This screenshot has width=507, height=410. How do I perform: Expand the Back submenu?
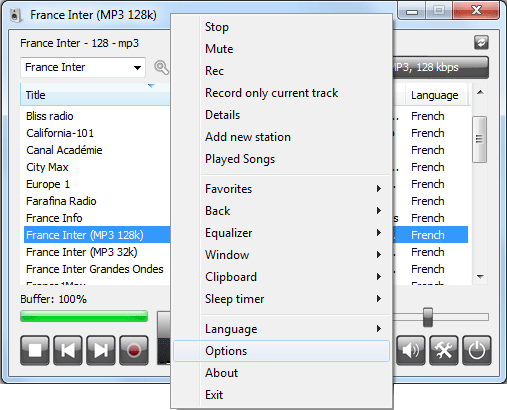[x=281, y=211]
